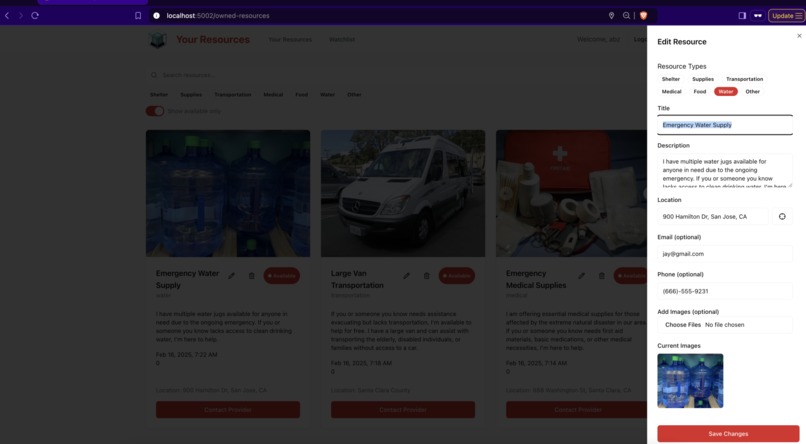Toggle Available status on Large Van Transportation
Viewport: 806px width, 444px height.
456,275
